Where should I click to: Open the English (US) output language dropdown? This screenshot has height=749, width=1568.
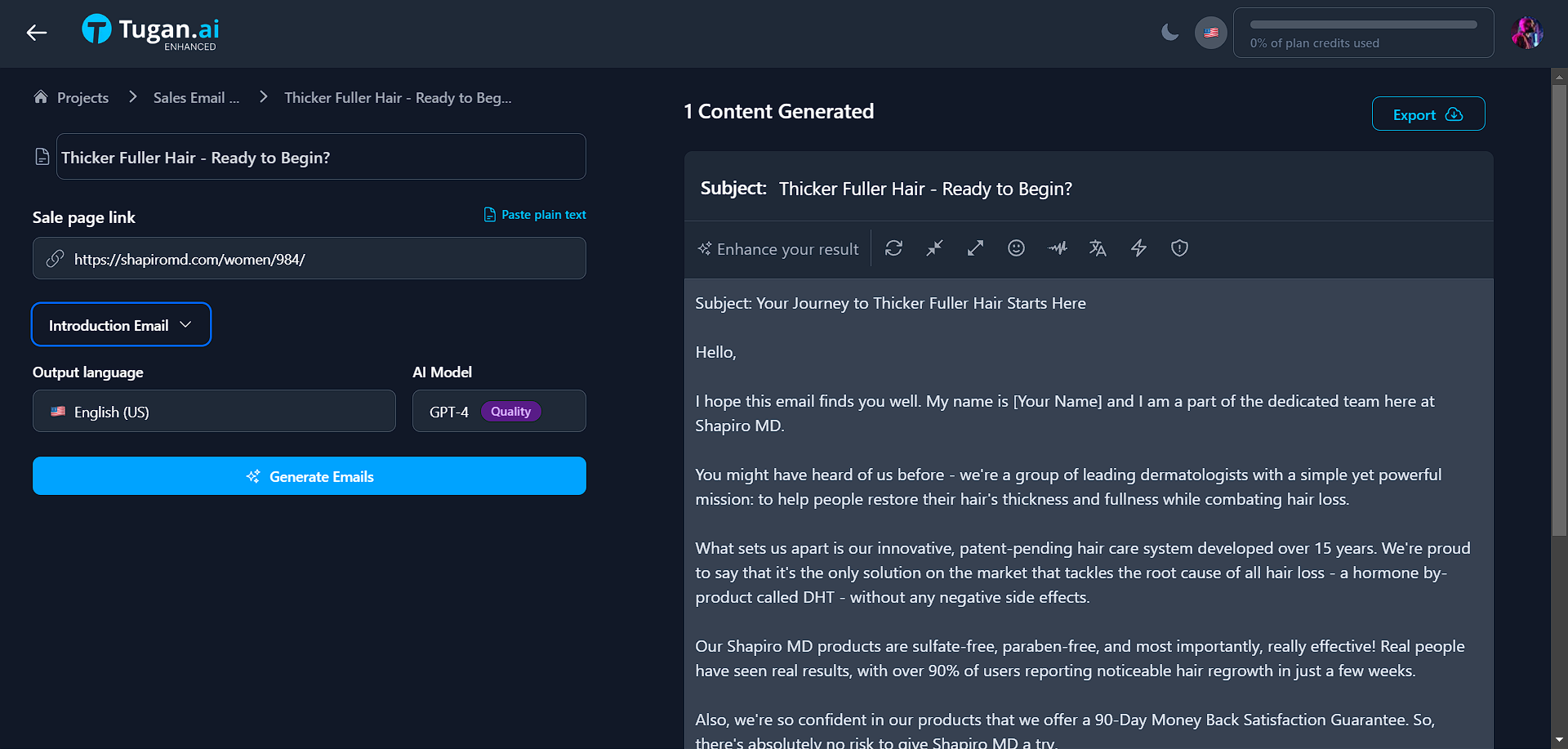click(x=214, y=411)
